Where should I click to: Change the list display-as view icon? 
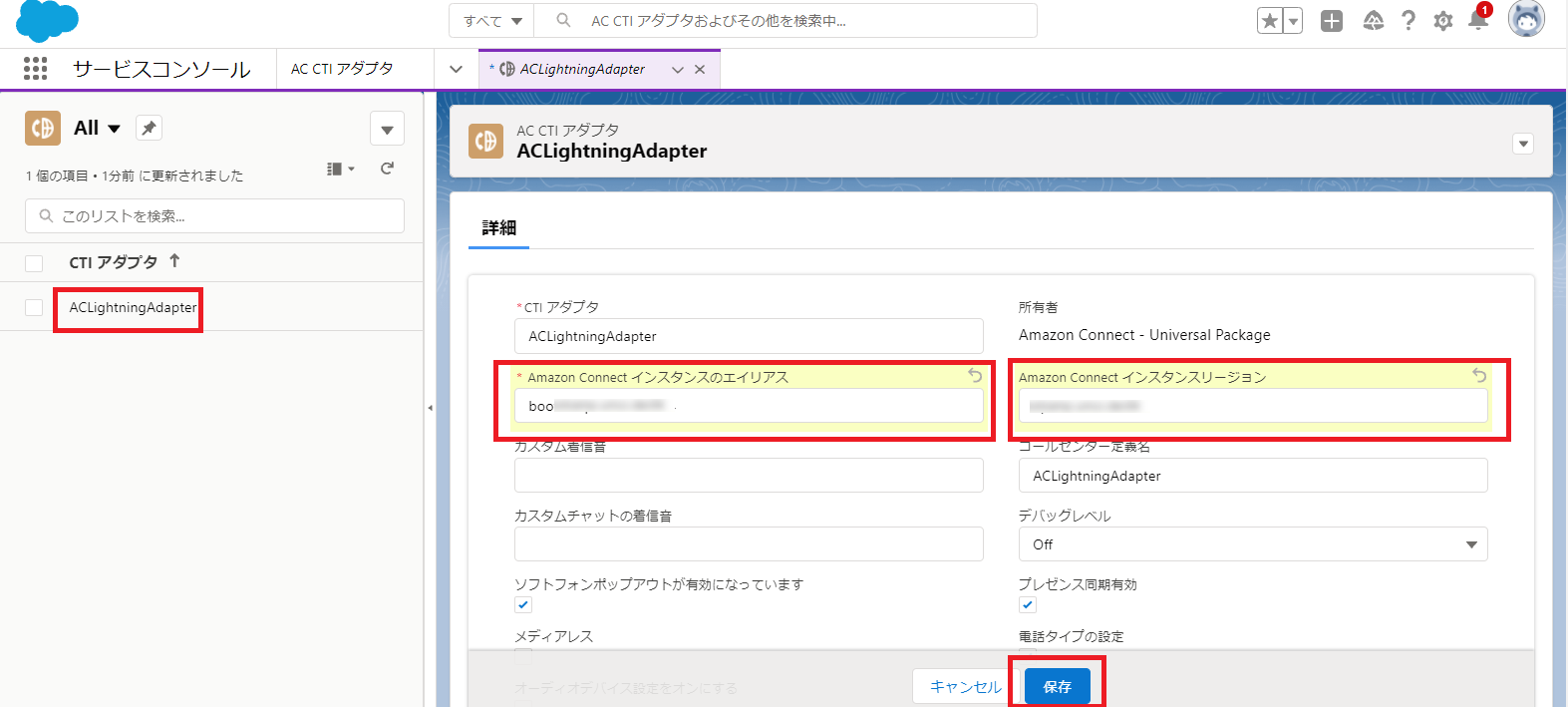point(340,170)
